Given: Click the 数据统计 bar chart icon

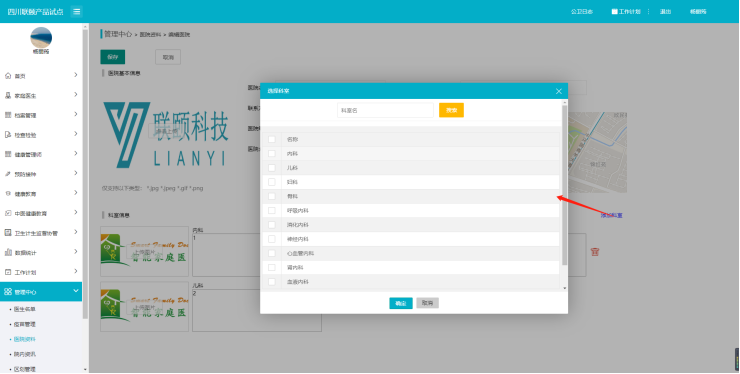Looking at the screenshot, I should [x=8, y=253].
